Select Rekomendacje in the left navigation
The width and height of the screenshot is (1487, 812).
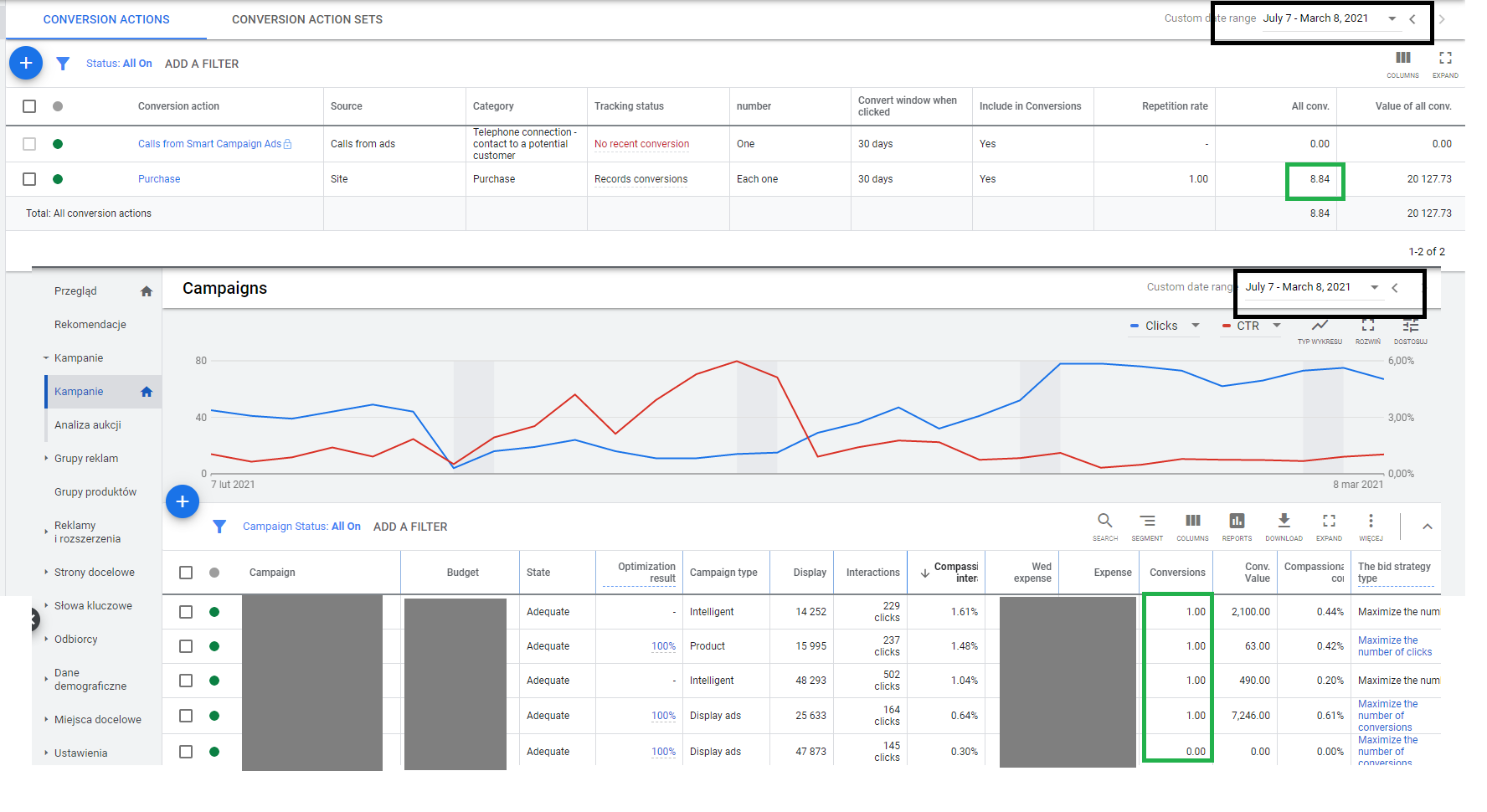tap(90, 325)
